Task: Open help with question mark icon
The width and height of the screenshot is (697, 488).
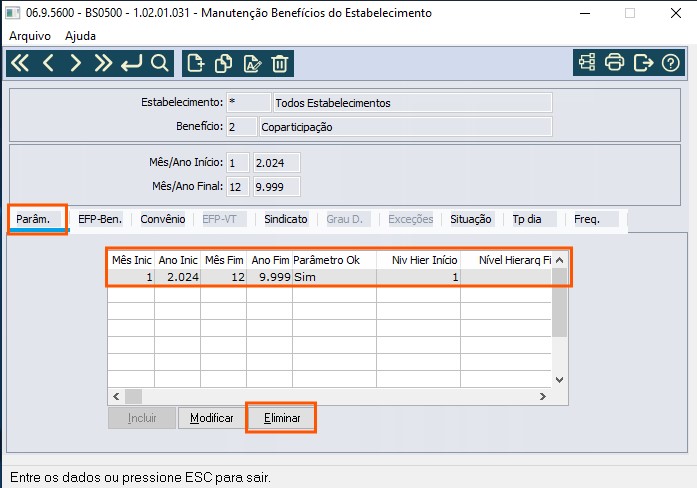Action: (670, 63)
